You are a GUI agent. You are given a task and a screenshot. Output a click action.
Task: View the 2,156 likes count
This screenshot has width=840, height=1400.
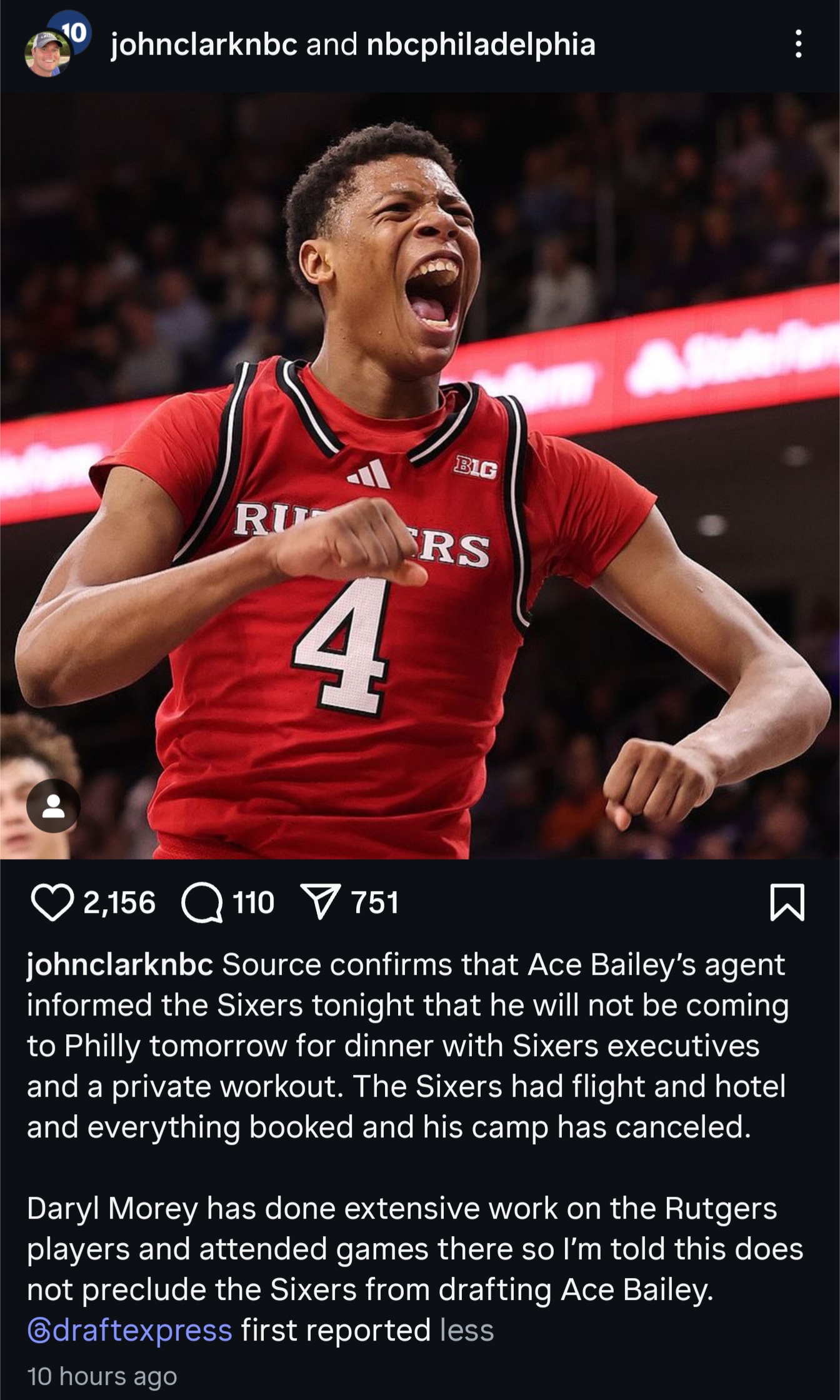click(119, 903)
